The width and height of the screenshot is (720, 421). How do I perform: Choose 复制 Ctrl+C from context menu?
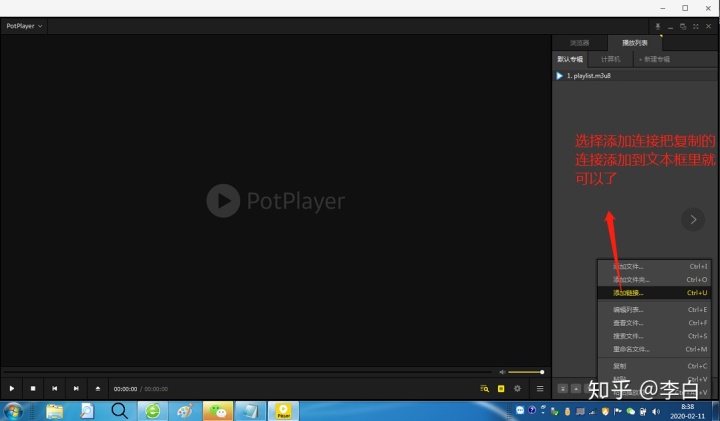(654, 366)
